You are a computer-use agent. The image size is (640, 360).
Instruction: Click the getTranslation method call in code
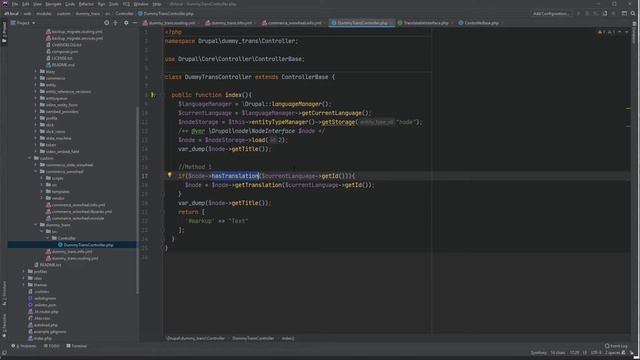pyautogui.click(x=258, y=185)
